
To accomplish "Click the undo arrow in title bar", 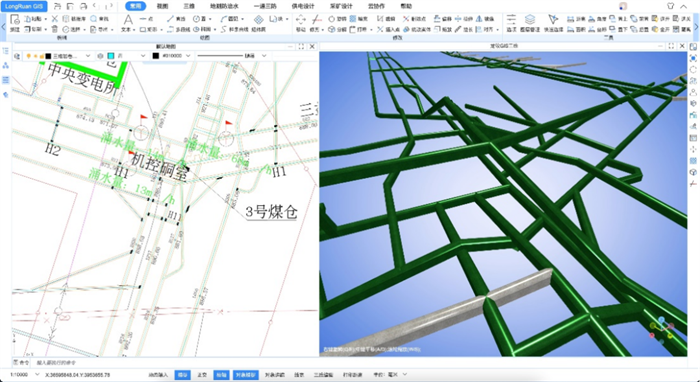I will pyautogui.click(x=96, y=6).
